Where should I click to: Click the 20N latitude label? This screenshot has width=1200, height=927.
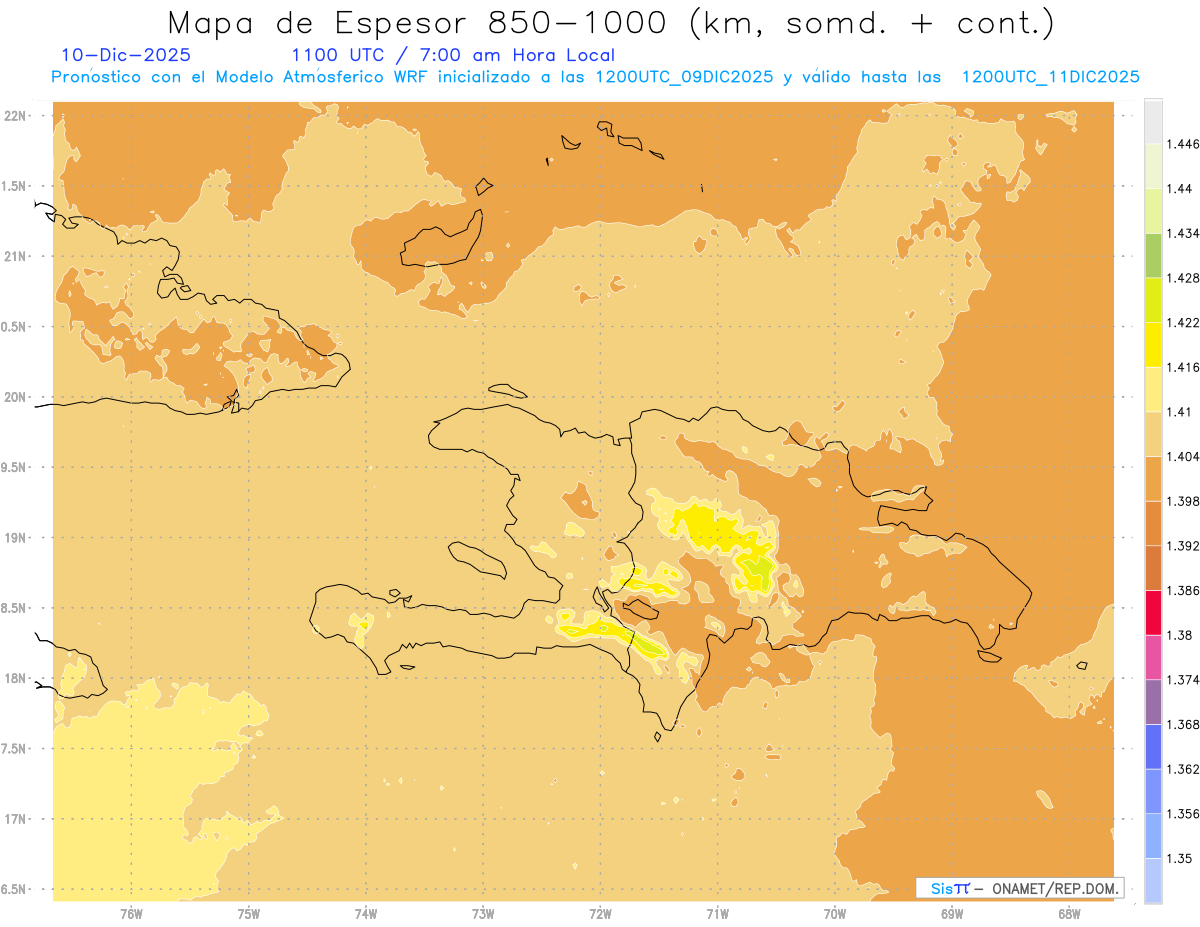point(16,397)
